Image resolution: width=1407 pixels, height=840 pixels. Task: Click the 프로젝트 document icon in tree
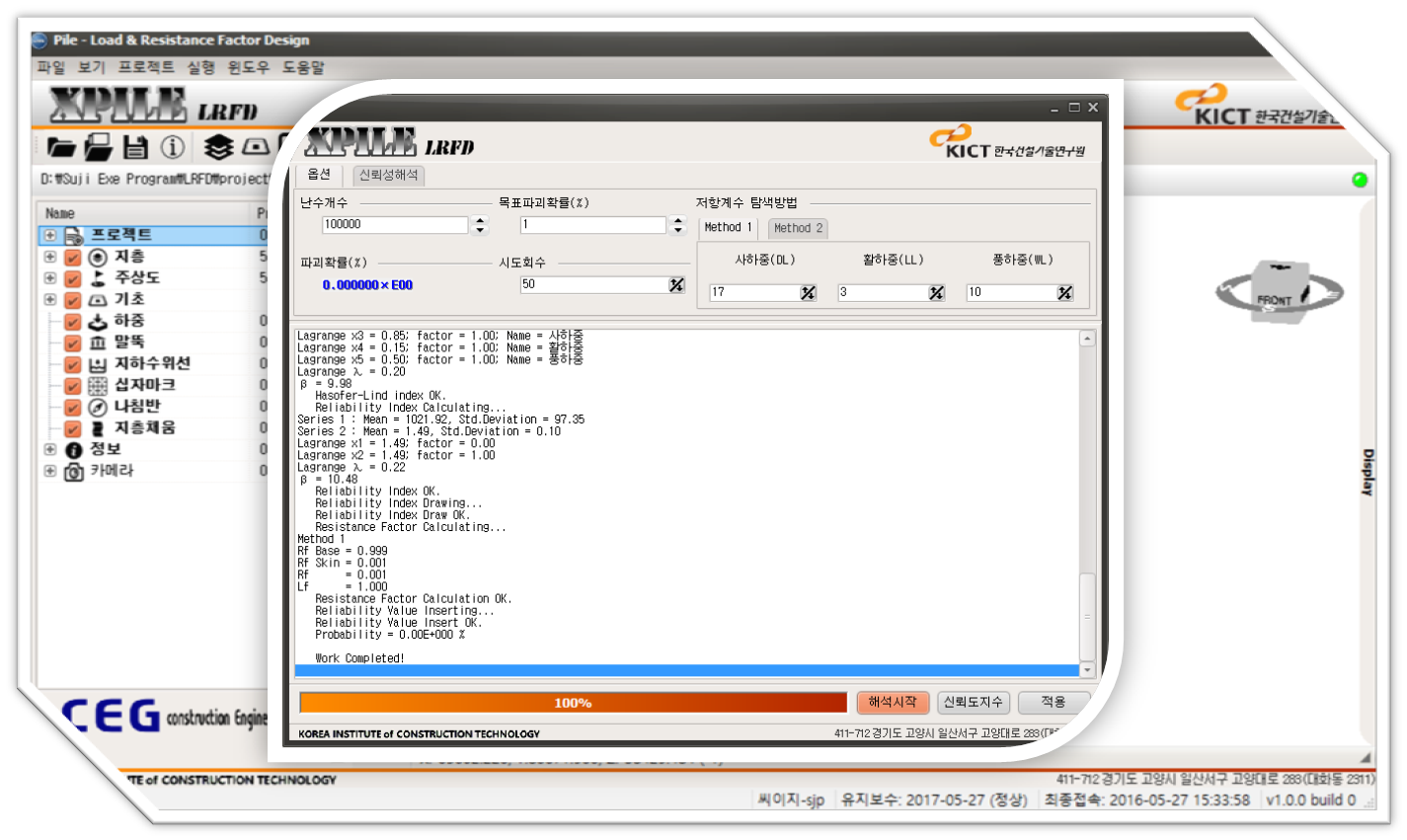pos(74,236)
